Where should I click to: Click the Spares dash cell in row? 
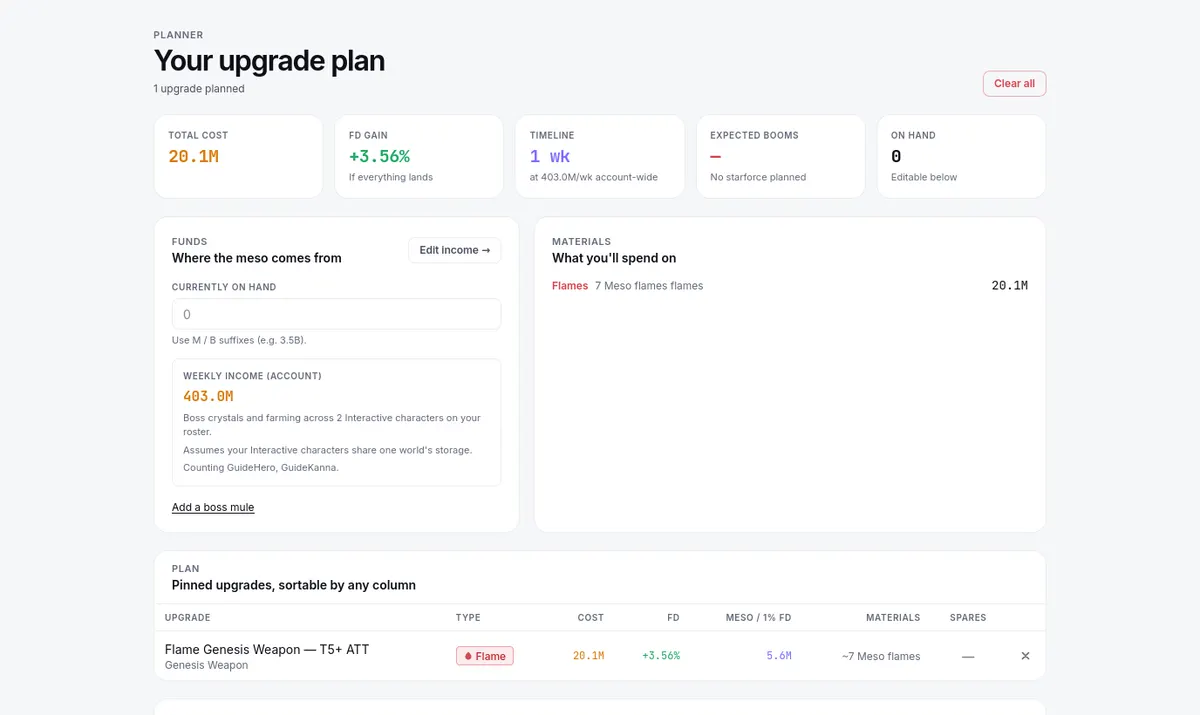tap(968, 656)
